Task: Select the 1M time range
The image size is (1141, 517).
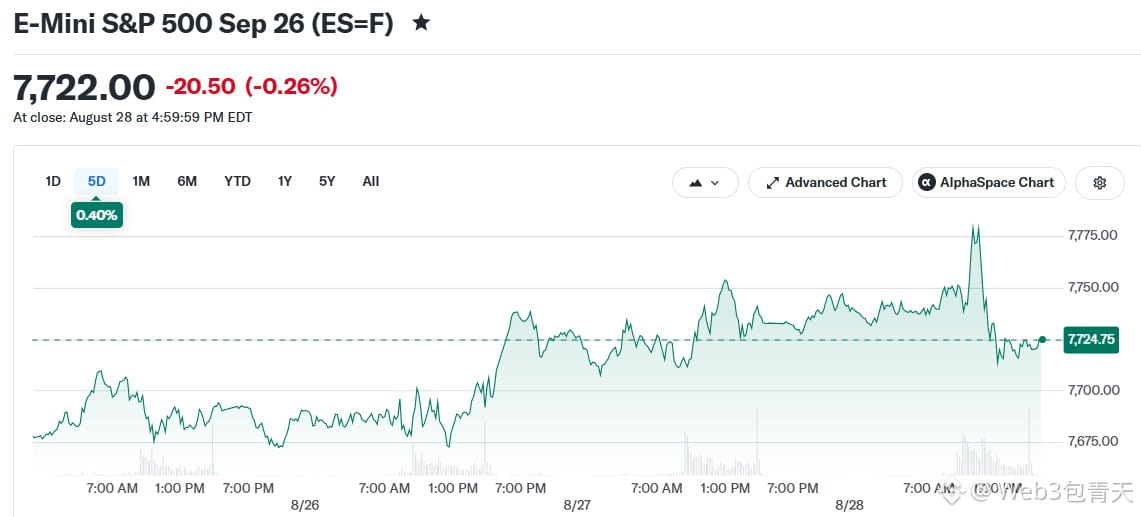Action: [x=141, y=181]
